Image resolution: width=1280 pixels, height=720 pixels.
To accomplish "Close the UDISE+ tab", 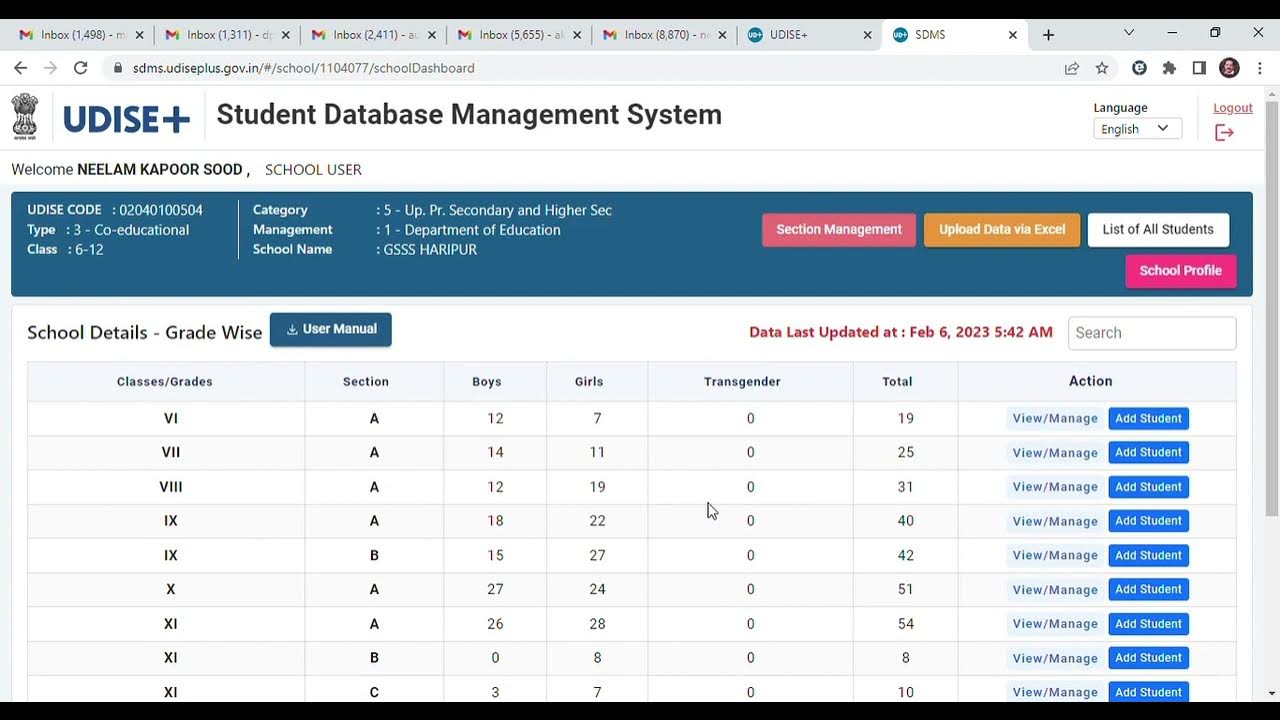I will coord(866,35).
